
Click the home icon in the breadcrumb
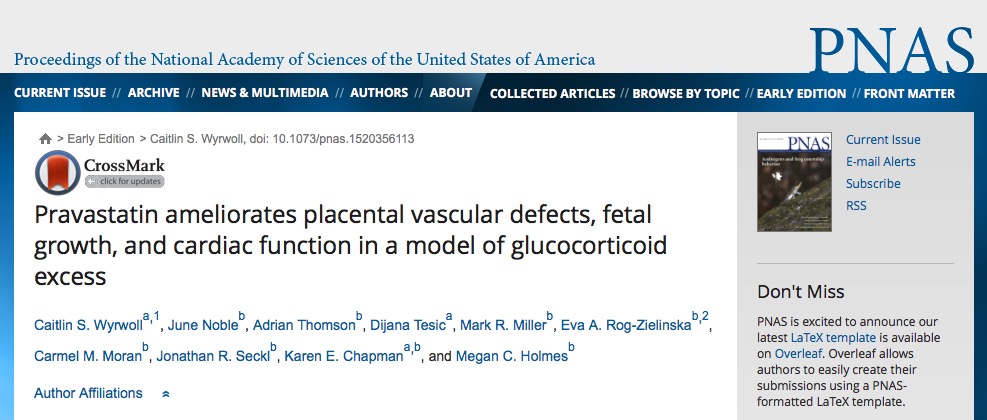click(x=45, y=139)
